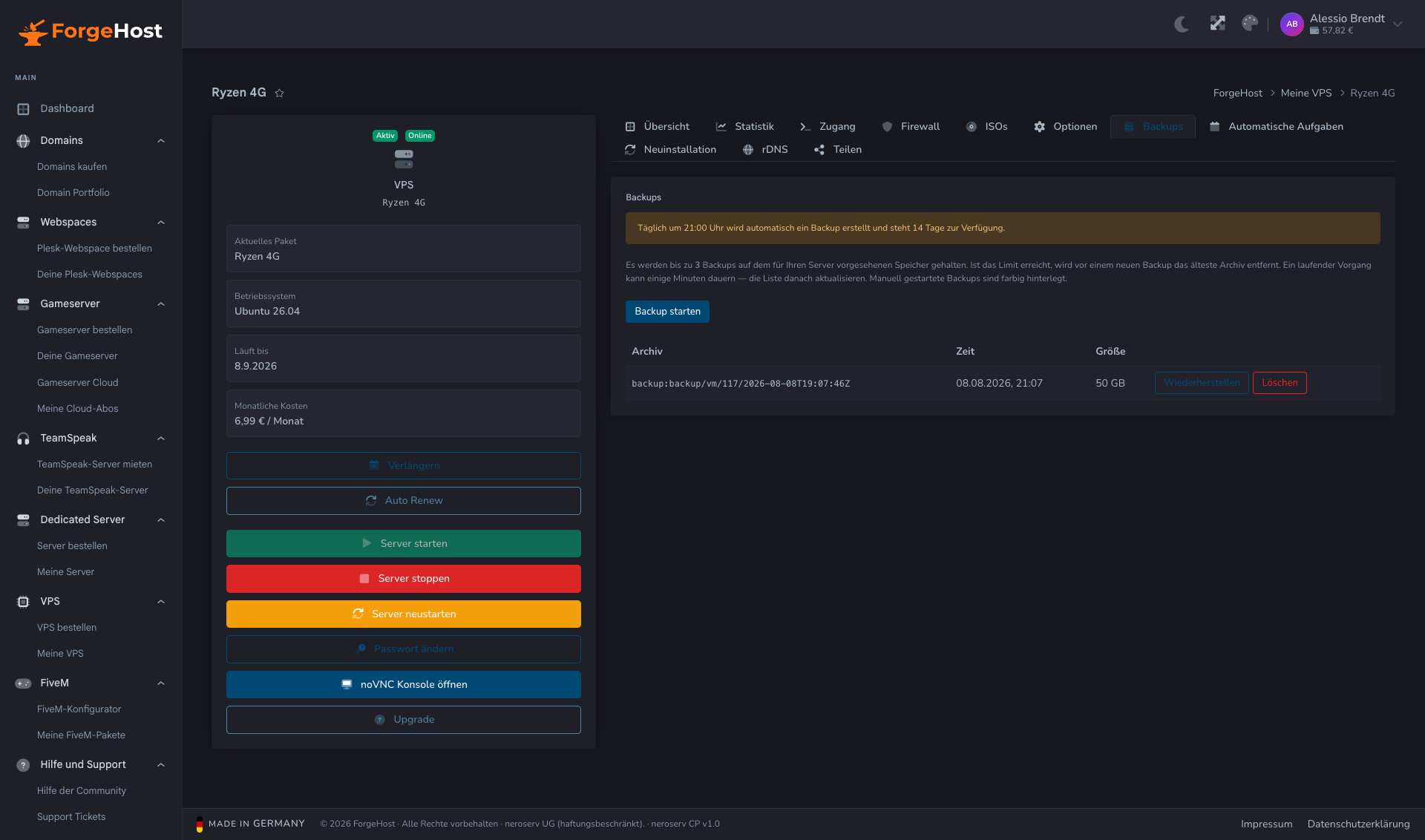Screen dimensions: 1425x840
Task: Switch to the Übersicht tab
Action: (658, 127)
